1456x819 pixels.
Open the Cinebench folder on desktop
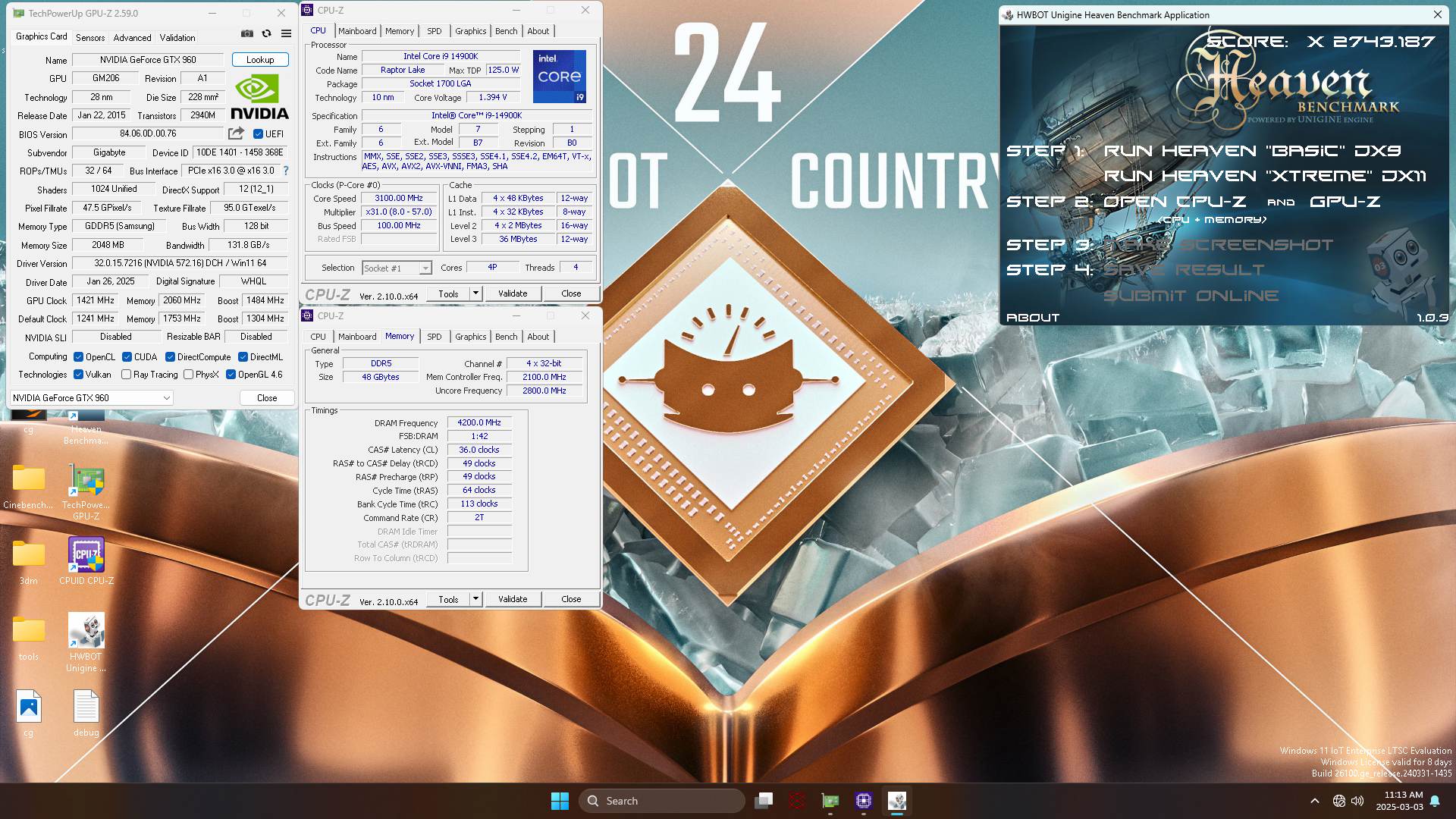(29, 487)
